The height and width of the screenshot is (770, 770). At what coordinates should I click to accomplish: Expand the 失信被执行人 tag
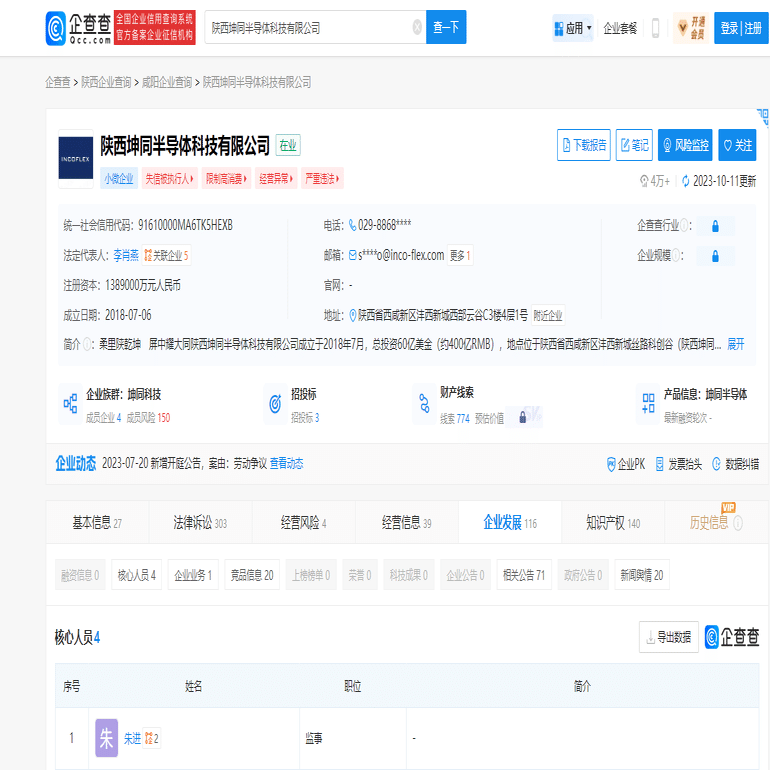pos(169,178)
